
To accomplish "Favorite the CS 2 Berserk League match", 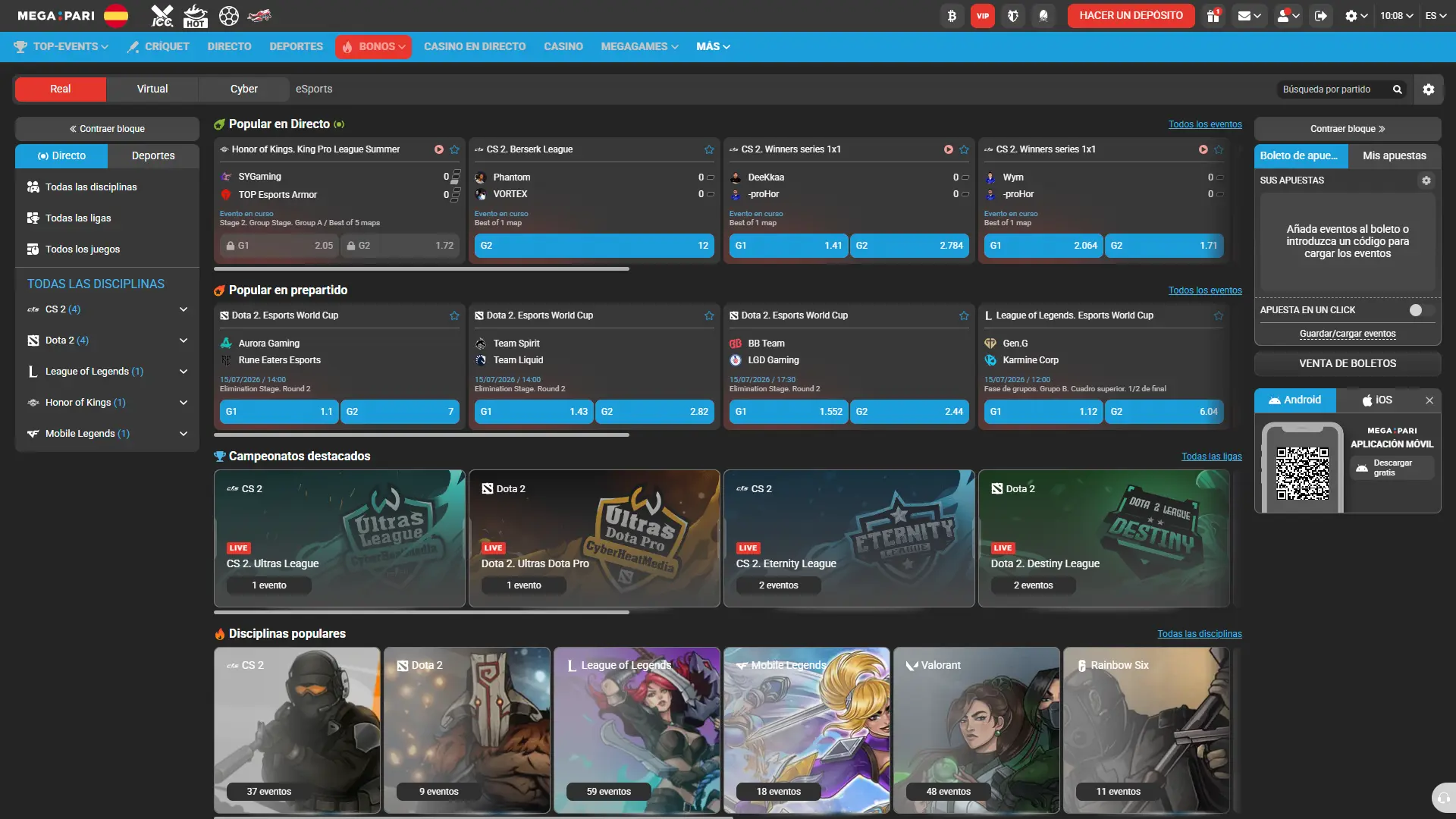I will point(709,149).
